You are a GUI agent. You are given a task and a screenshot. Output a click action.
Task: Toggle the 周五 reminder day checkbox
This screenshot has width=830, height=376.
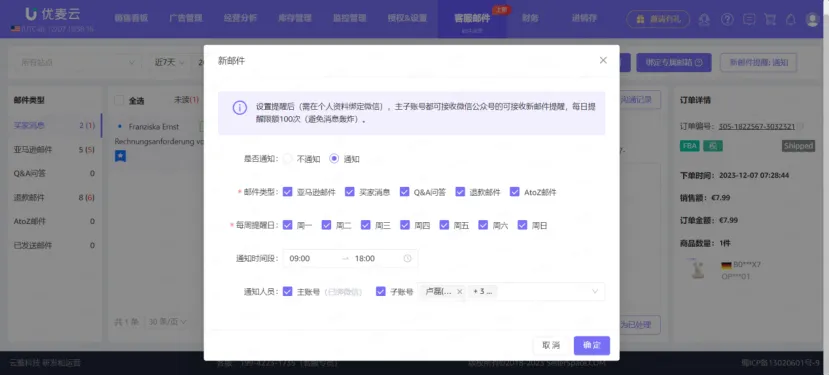[x=444, y=225]
